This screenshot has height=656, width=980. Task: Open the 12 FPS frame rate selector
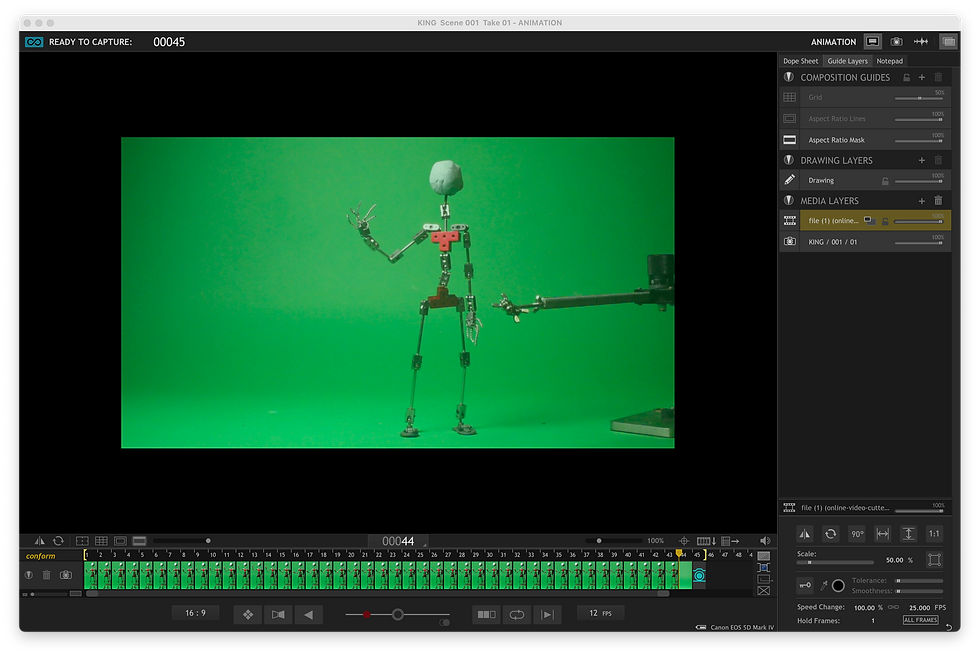600,614
